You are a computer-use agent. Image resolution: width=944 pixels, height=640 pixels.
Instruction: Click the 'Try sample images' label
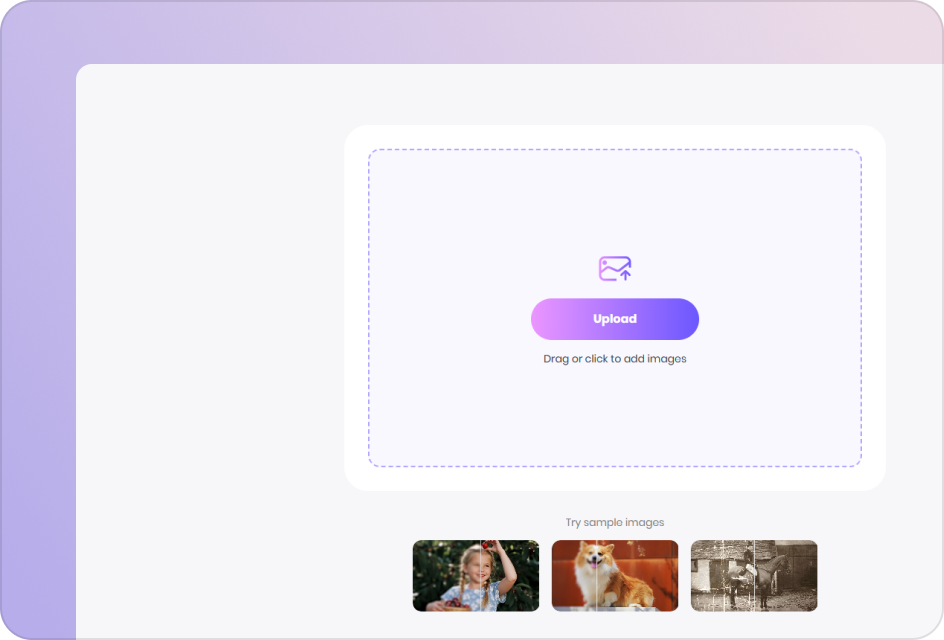coord(614,522)
